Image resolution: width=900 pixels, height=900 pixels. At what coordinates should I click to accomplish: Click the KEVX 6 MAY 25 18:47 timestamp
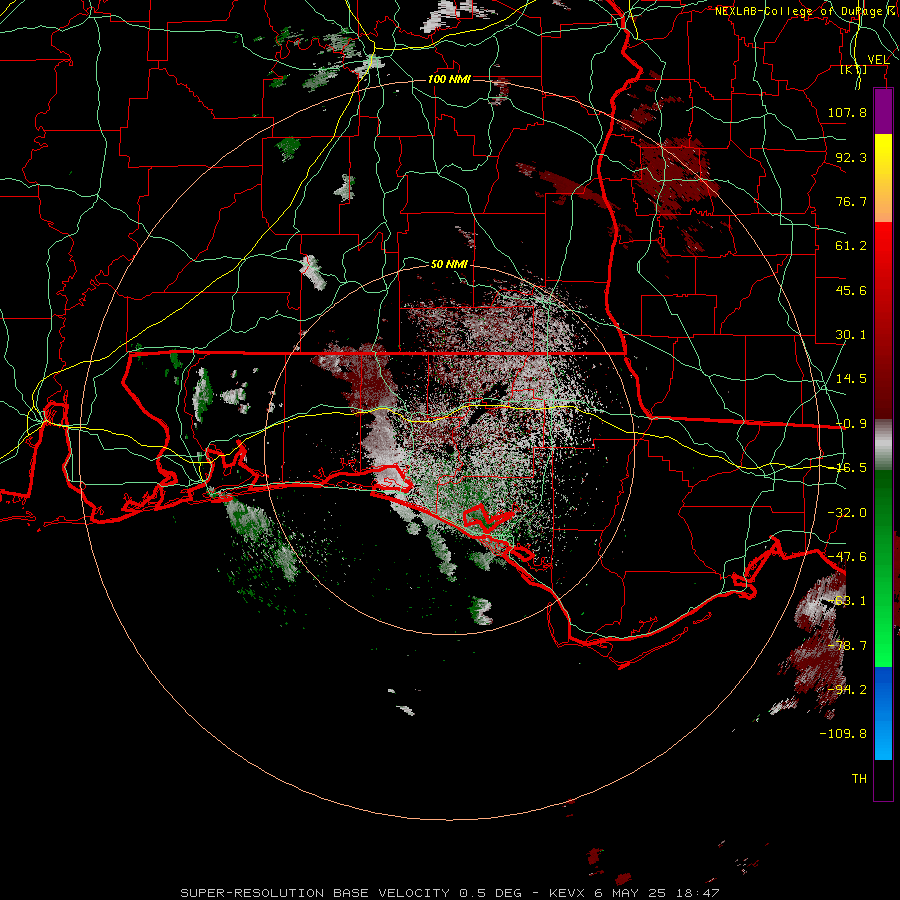tap(634, 893)
